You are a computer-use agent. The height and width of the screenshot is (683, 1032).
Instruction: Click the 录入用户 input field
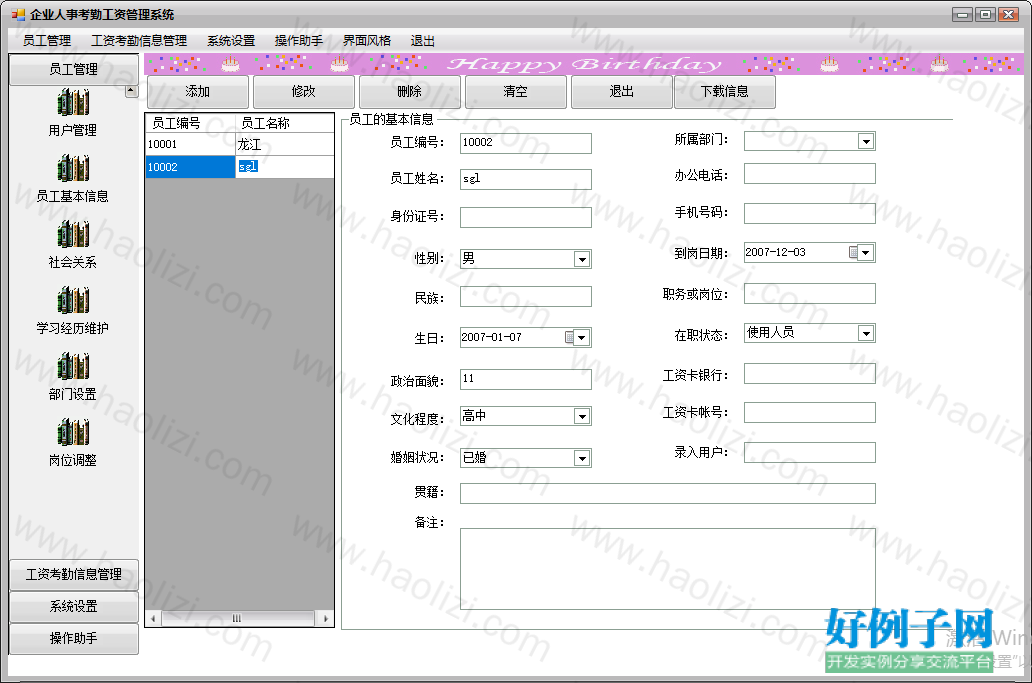(x=810, y=453)
